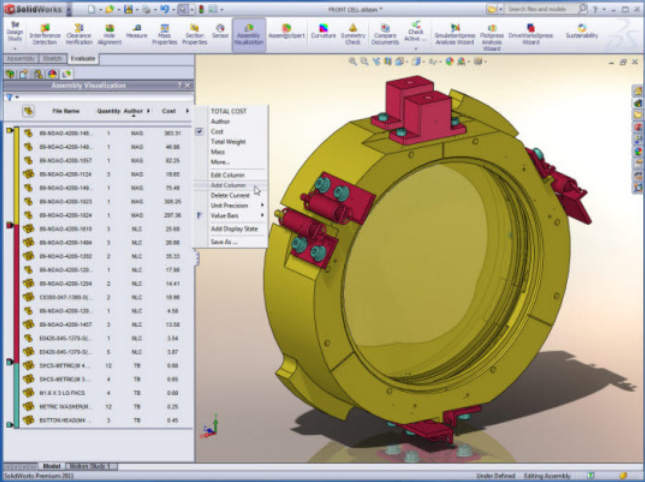The width and height of the screenshot is (645, 482).
Task: Open the filter dropdown arrow
Action: click(17, 97)
